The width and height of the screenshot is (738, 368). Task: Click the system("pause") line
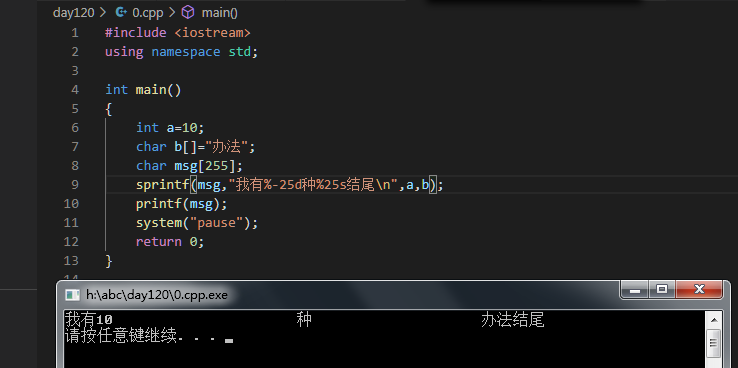[x=197, y=223]
